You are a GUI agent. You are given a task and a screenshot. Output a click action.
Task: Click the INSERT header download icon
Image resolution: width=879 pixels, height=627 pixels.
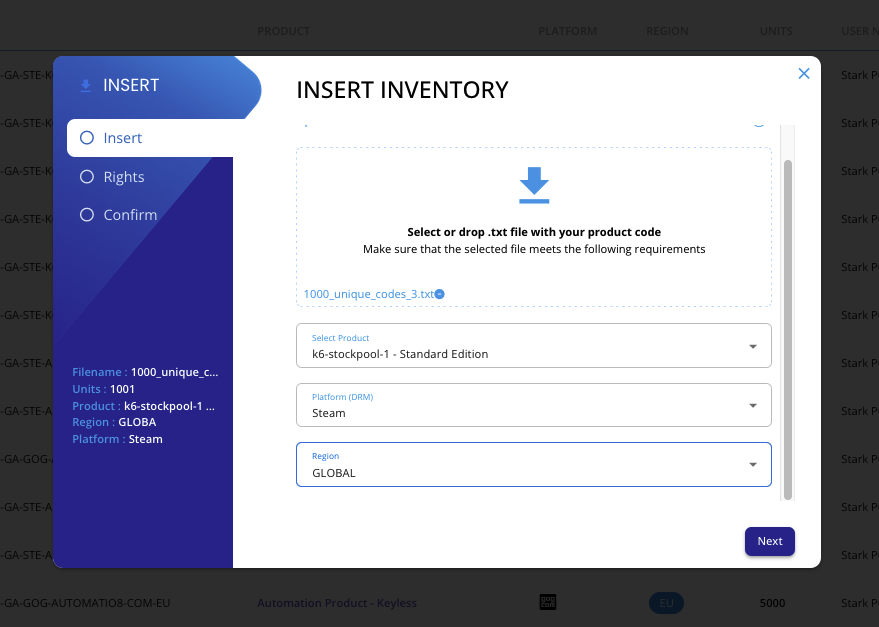86,86
